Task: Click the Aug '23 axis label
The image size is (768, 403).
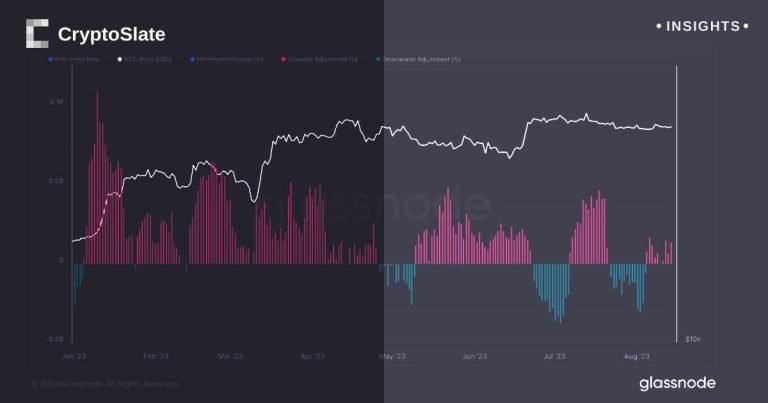Action: (636, 356)
